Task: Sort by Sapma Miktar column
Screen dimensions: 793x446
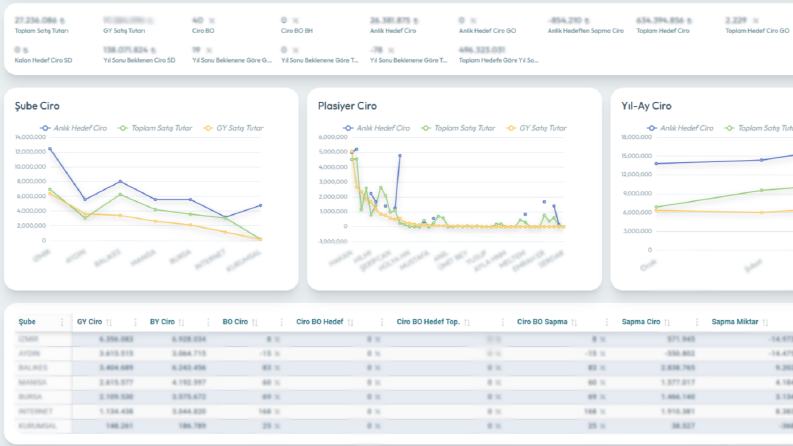Action: click(x=765, y=322)
